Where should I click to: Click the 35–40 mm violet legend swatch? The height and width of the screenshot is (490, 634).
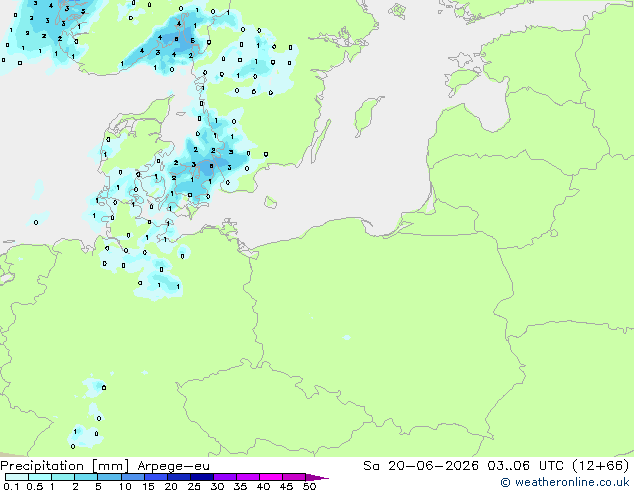click(x=247, y=477)
